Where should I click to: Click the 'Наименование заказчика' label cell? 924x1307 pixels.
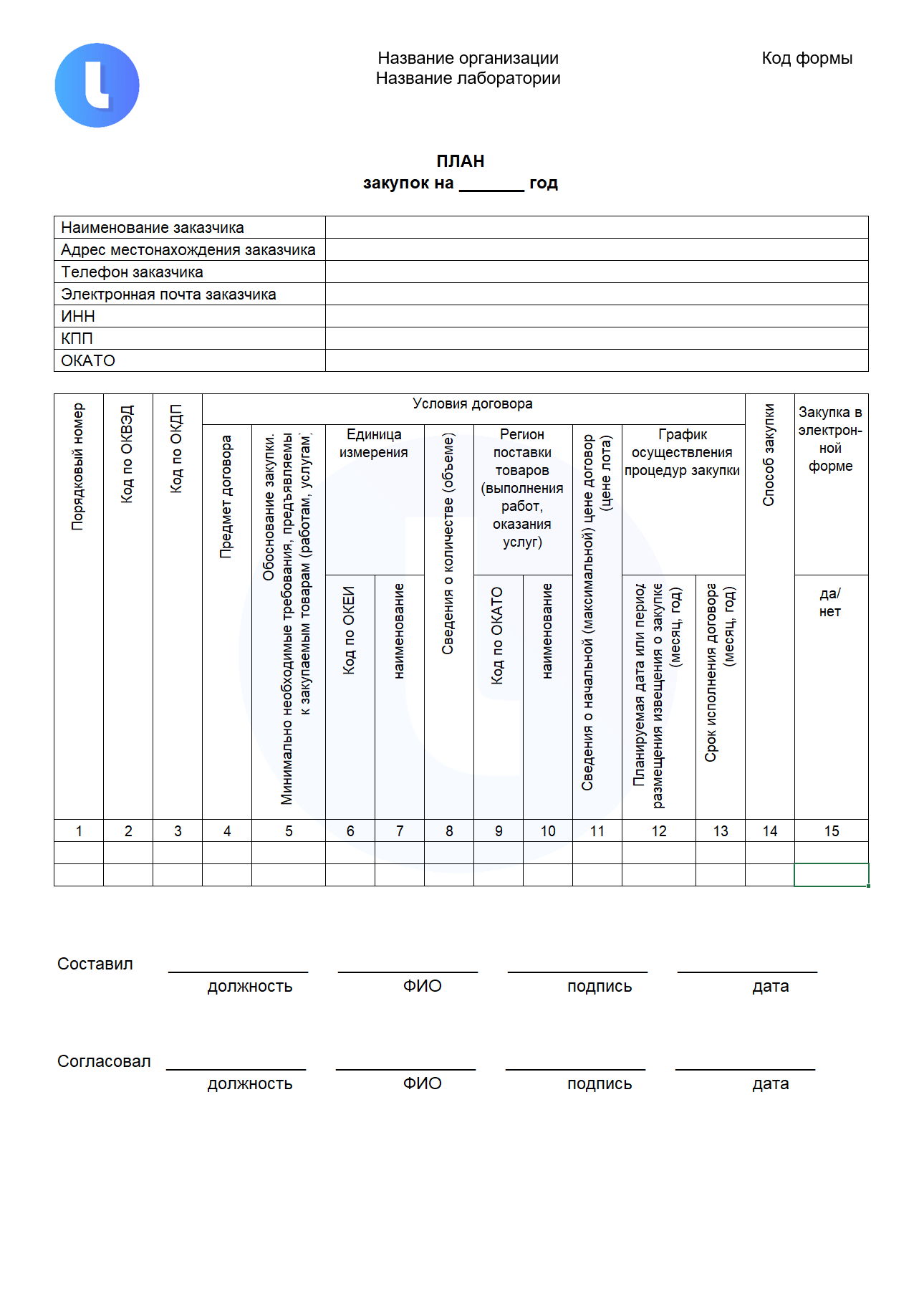click(190, 227)
